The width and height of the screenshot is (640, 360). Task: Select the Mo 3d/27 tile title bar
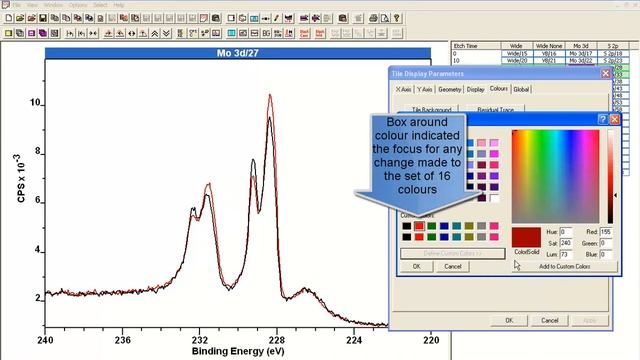(238, 53)
